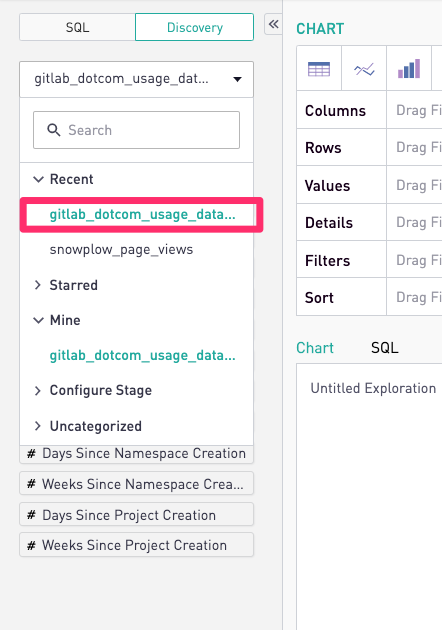Switch to the Discovery tab
The height and width of the screenshot is (630, 442).
tap(194, 27)
